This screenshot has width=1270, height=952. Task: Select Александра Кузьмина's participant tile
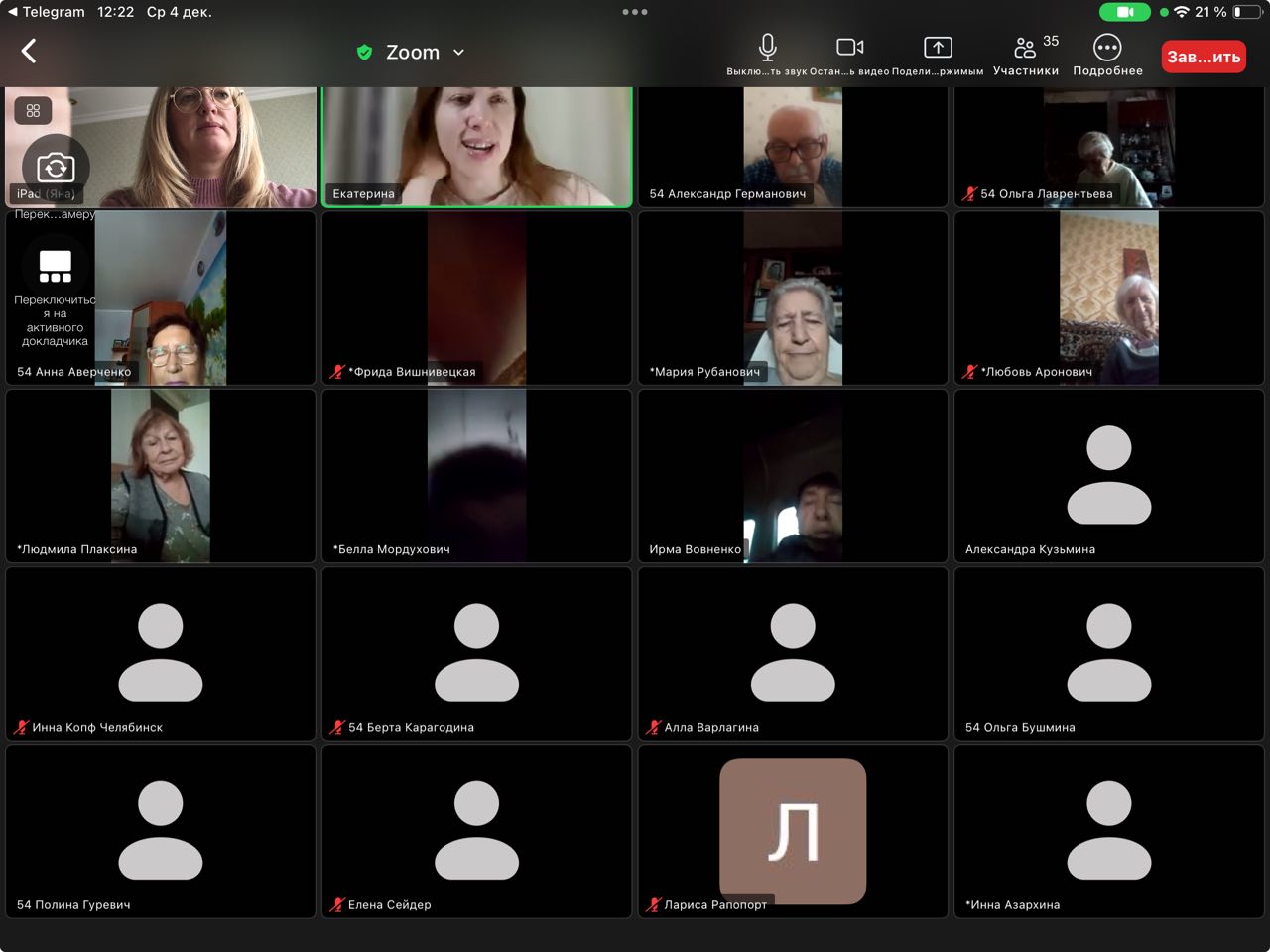click(1108, 476)
